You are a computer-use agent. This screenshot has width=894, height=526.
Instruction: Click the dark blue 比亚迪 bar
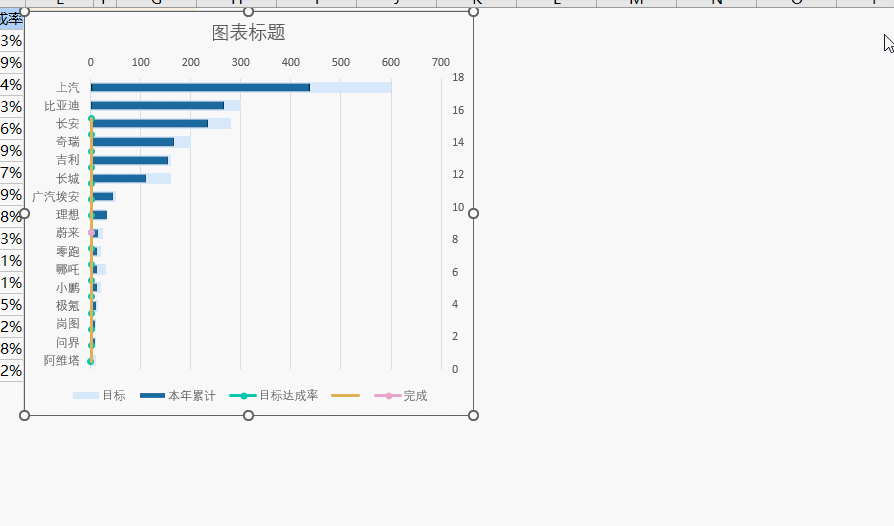(x=157, y=105)
